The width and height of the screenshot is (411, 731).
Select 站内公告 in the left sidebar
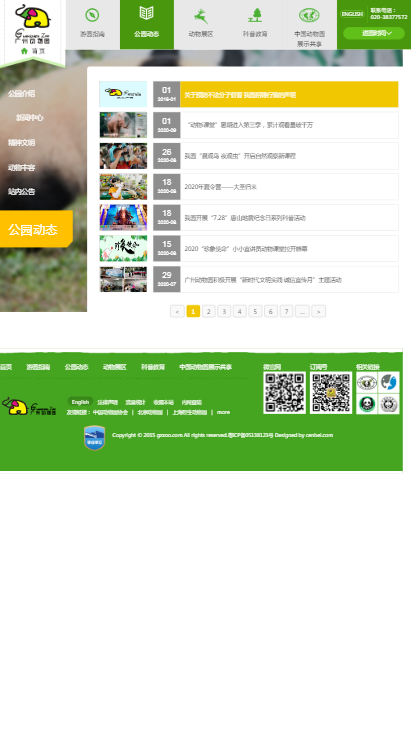[x=21, y=192]
